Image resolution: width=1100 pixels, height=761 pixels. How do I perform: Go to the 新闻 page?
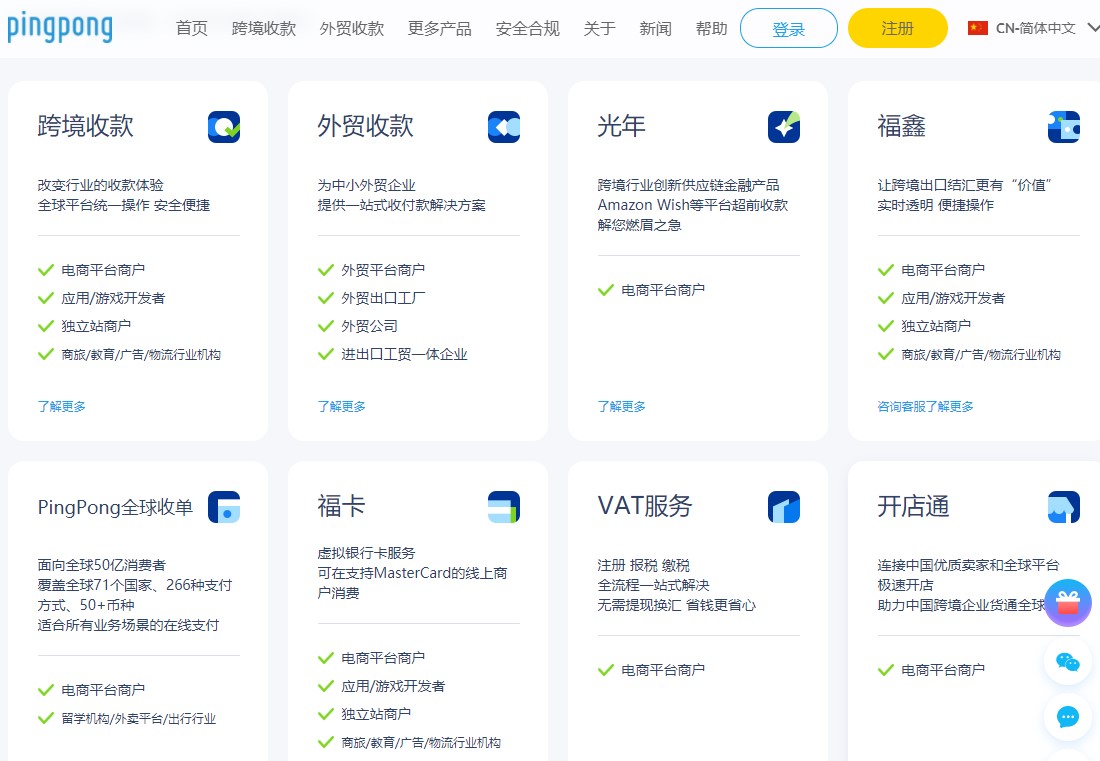(655, 28)
